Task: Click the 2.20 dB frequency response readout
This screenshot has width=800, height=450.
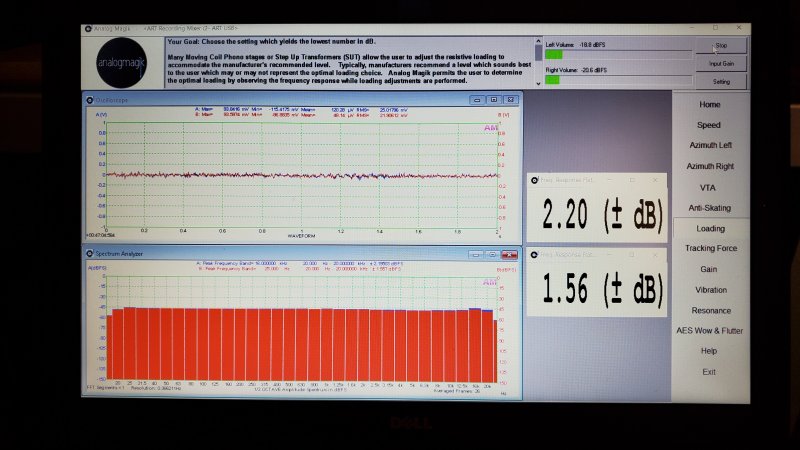Action: [597, 214]
